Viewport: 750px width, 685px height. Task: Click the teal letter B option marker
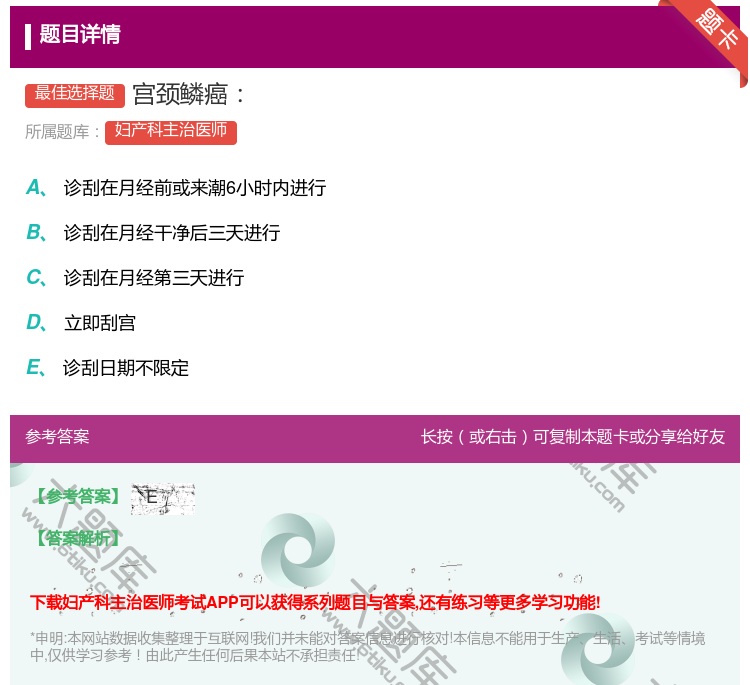pyautogui.click(x=36, y=232)
